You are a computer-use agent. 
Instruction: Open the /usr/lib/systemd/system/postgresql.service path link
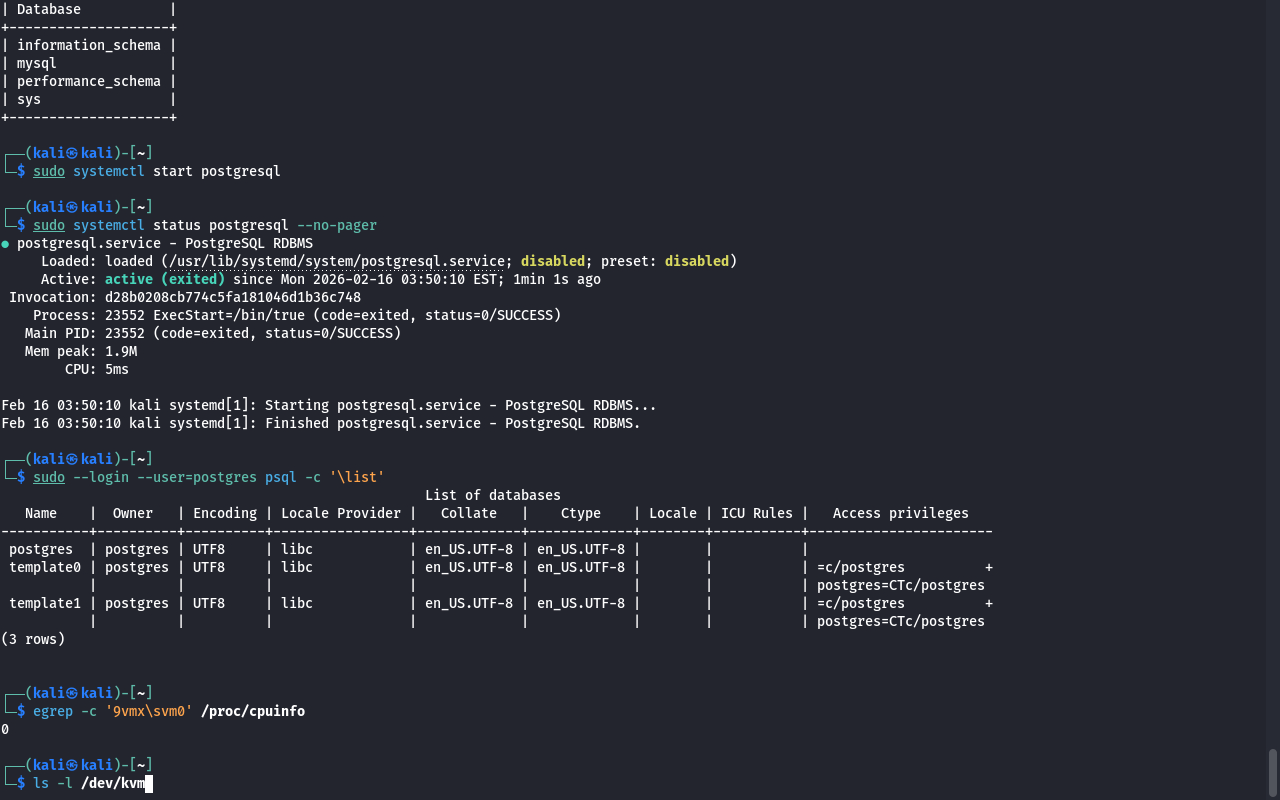click(x=336, y=261)
